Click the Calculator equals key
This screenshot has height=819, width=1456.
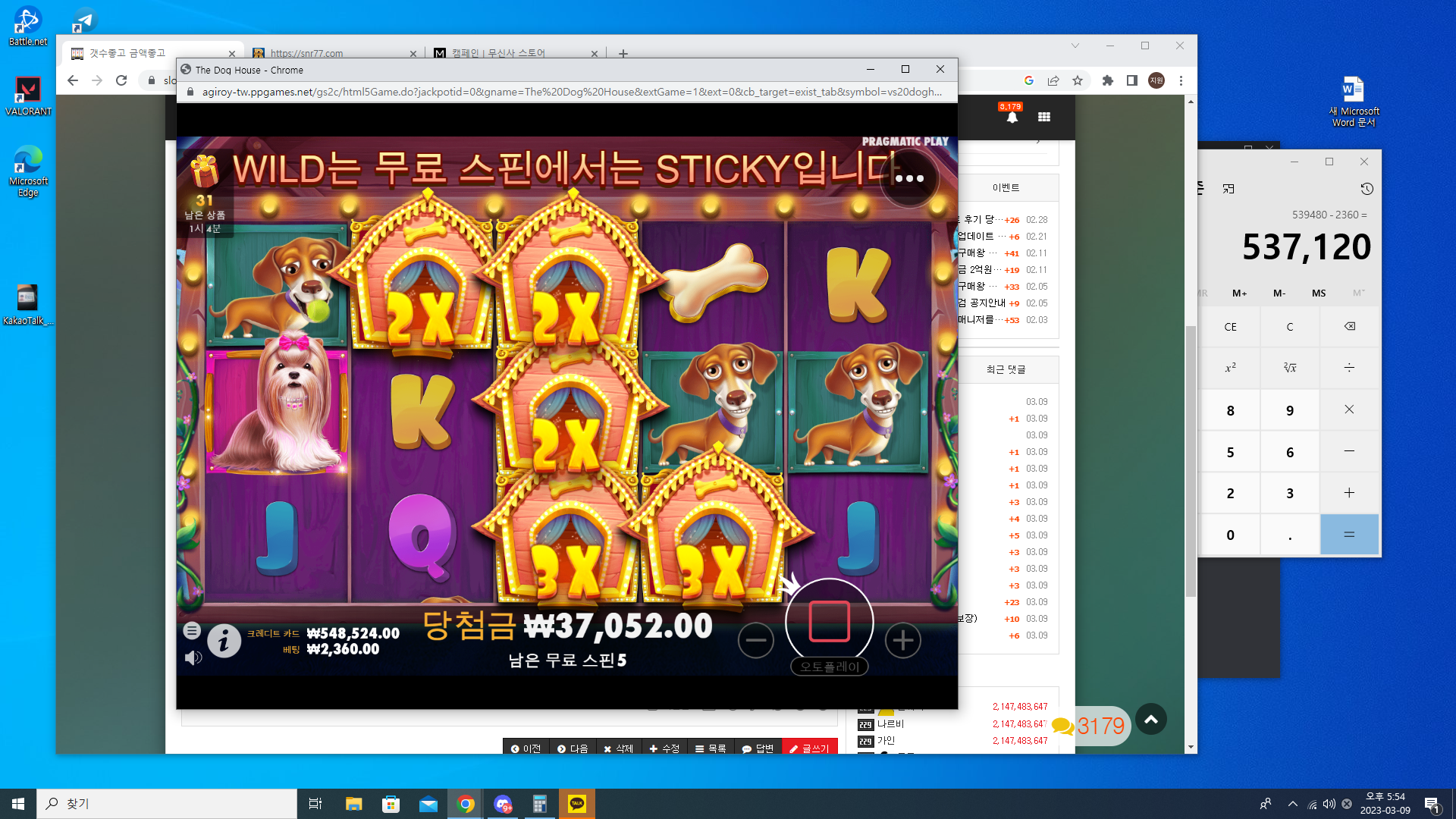(x=1350, y=535)
